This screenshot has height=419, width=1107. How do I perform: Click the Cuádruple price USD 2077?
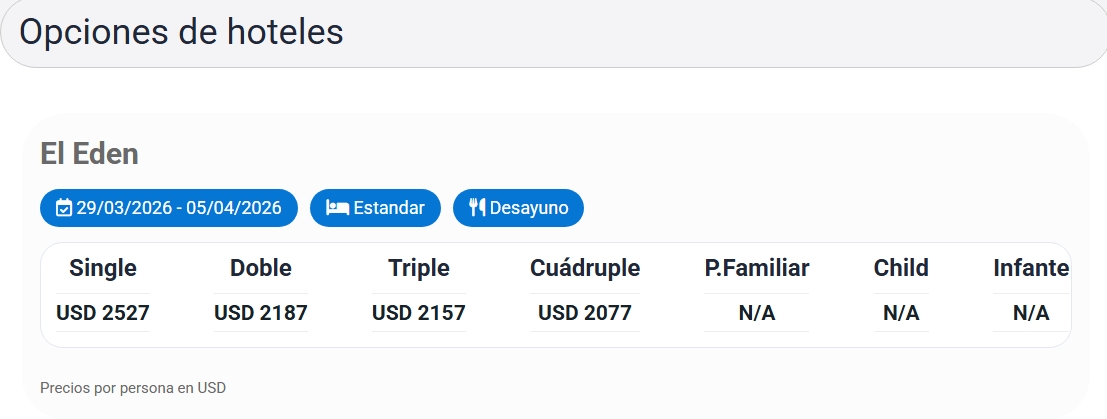click(585, 313)
